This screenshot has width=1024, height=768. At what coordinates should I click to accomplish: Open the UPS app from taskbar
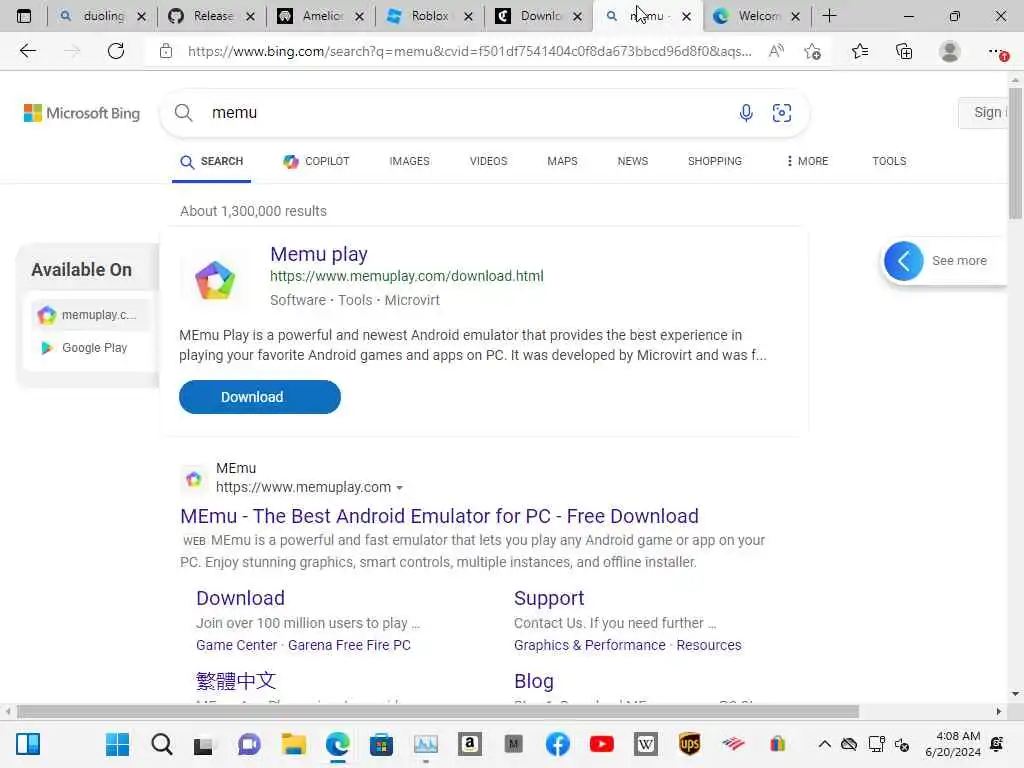click(x=690, y=744)
